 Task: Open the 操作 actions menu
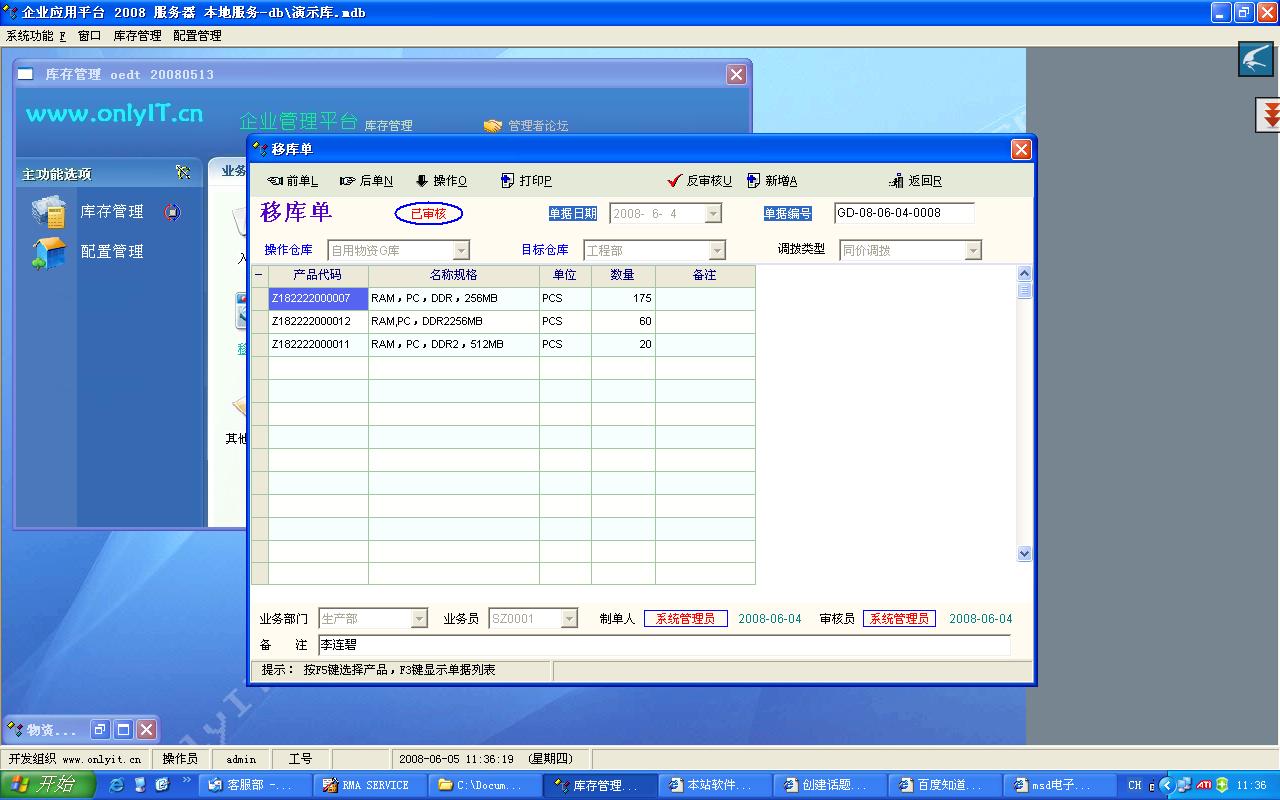coord(441,181)
